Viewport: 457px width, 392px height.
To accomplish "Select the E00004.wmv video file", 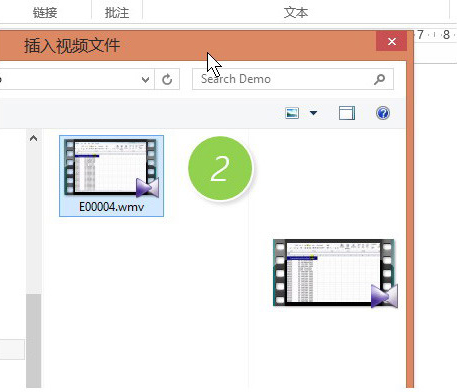I will [111, 176].
